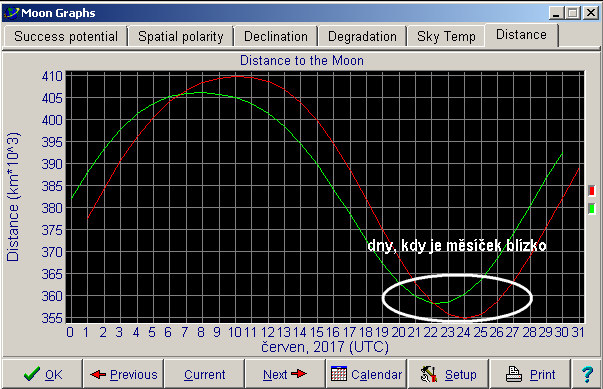Select the Distance tab
The height and width of the screenshot is (389, 603).
[521, 35]
